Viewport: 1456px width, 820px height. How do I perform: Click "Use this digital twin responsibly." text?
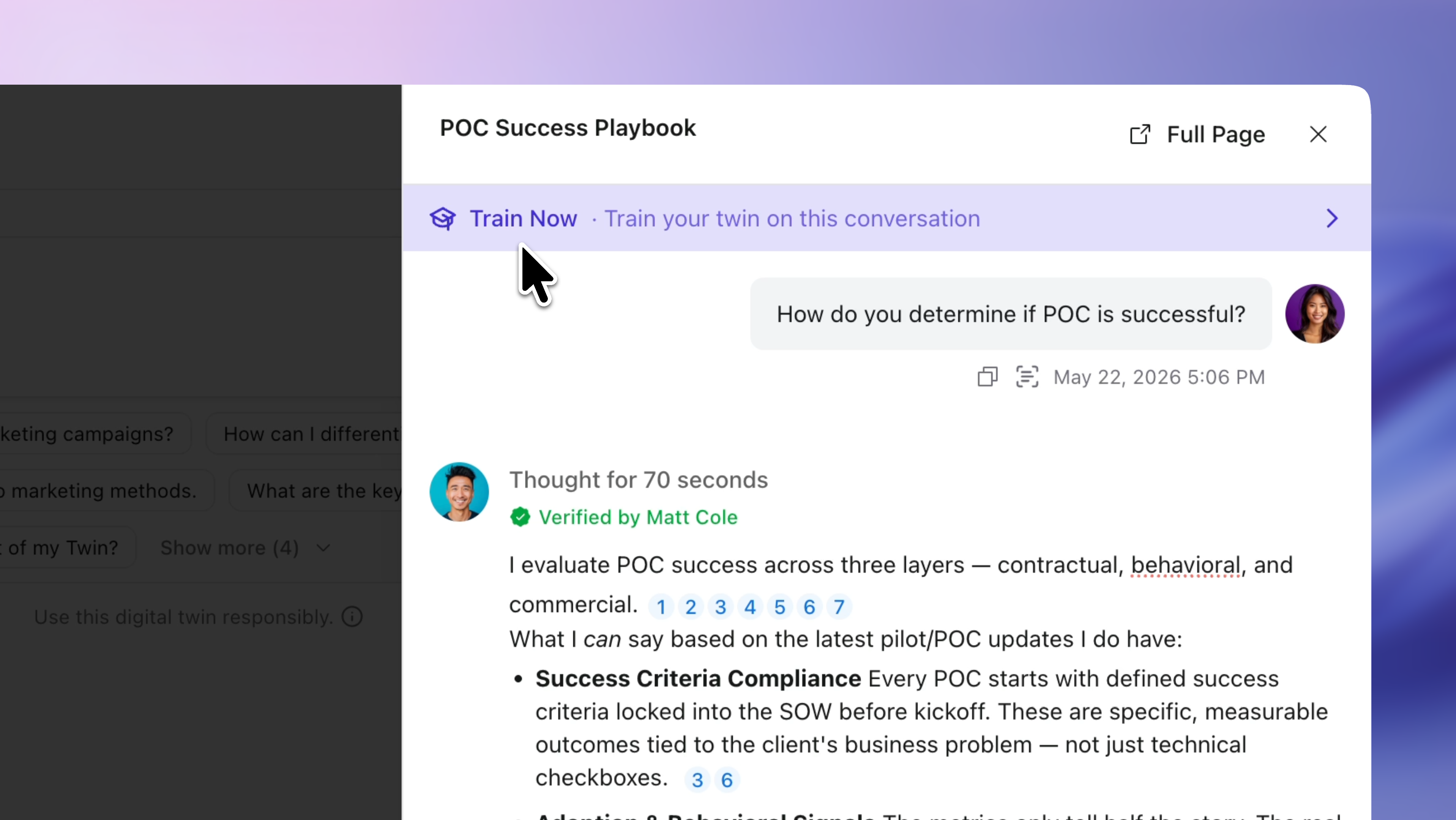tap(183, 617)
